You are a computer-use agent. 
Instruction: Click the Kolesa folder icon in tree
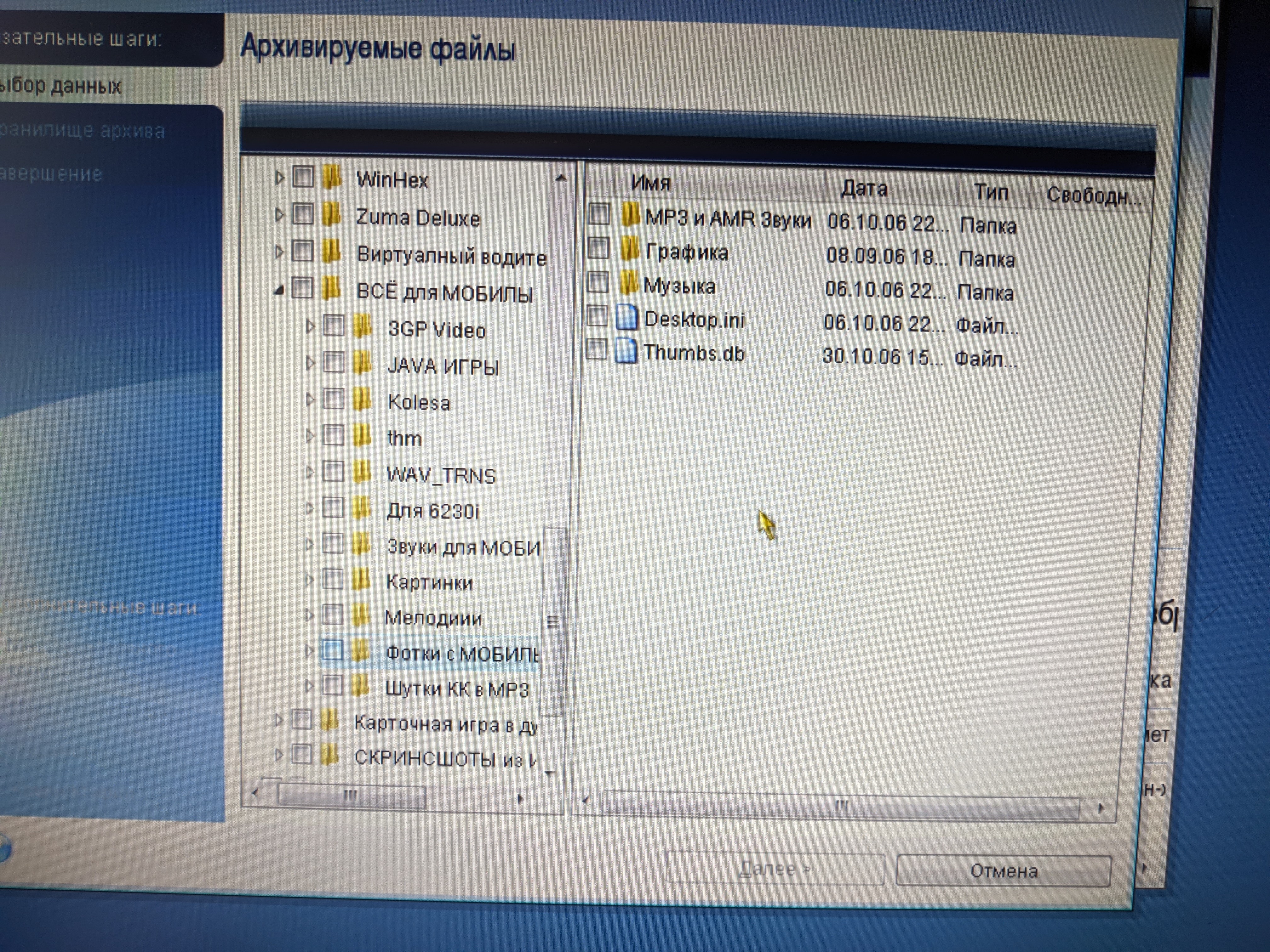point(362,399)
